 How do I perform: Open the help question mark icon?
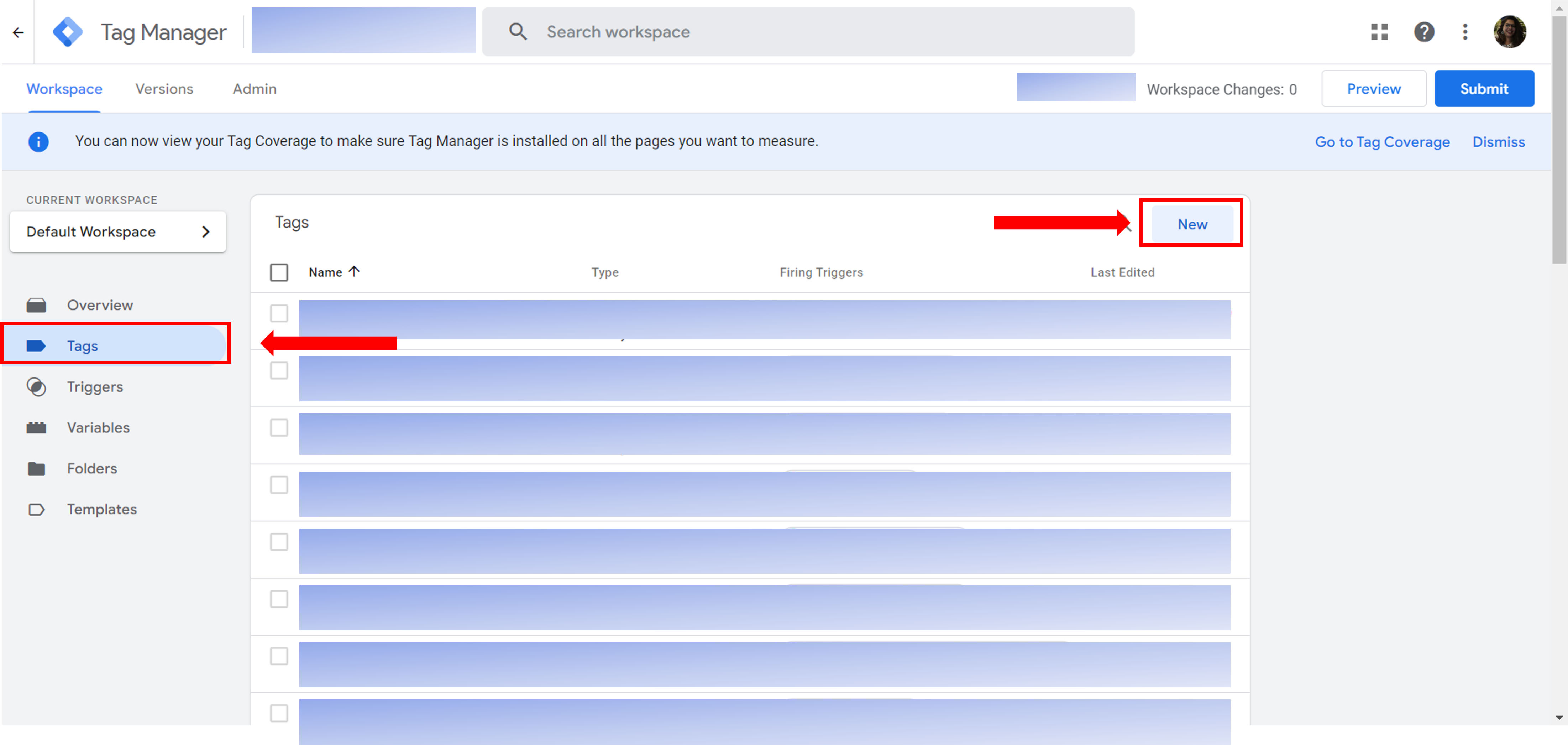[1424, 32]
